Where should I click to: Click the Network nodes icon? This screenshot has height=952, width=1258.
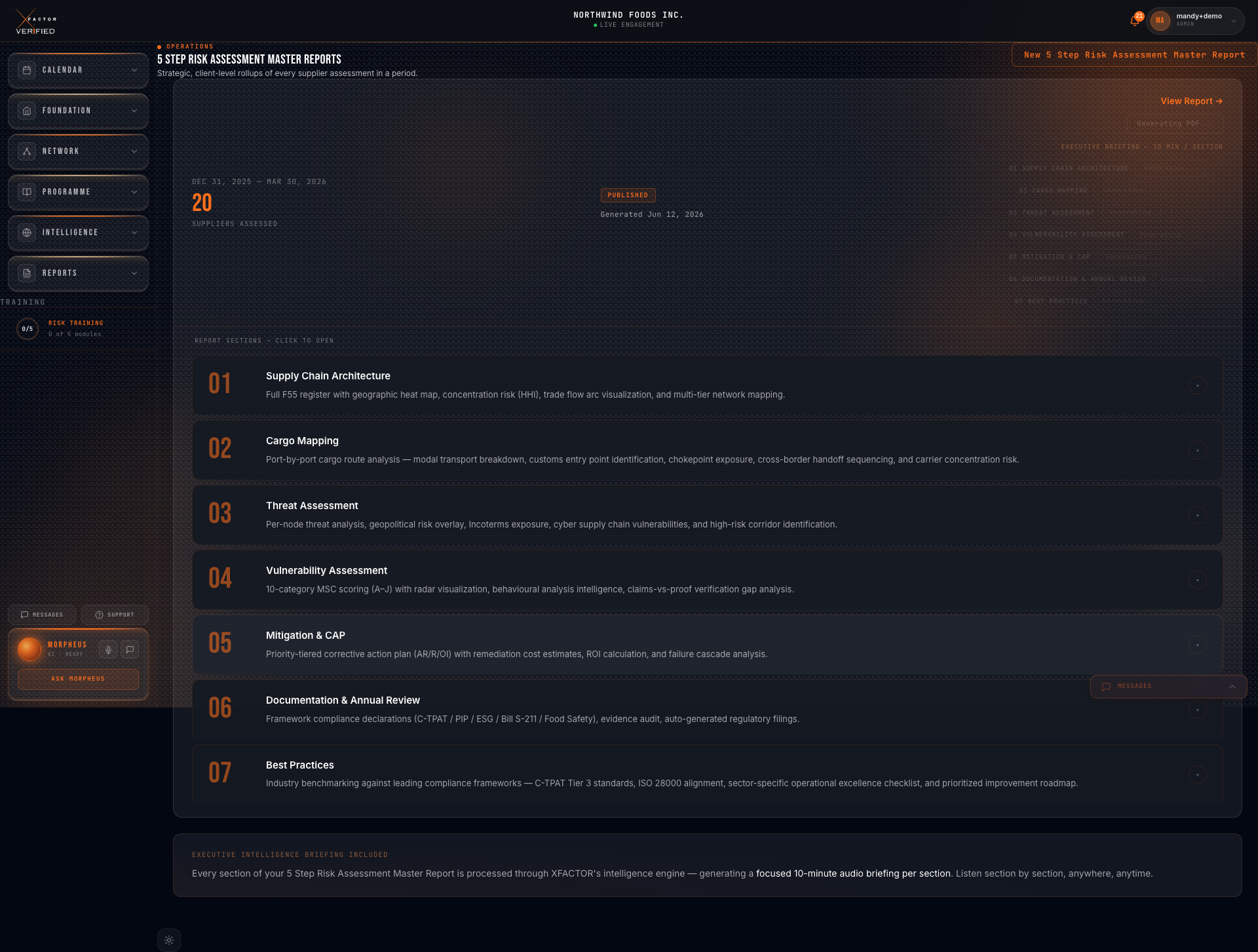27,151
